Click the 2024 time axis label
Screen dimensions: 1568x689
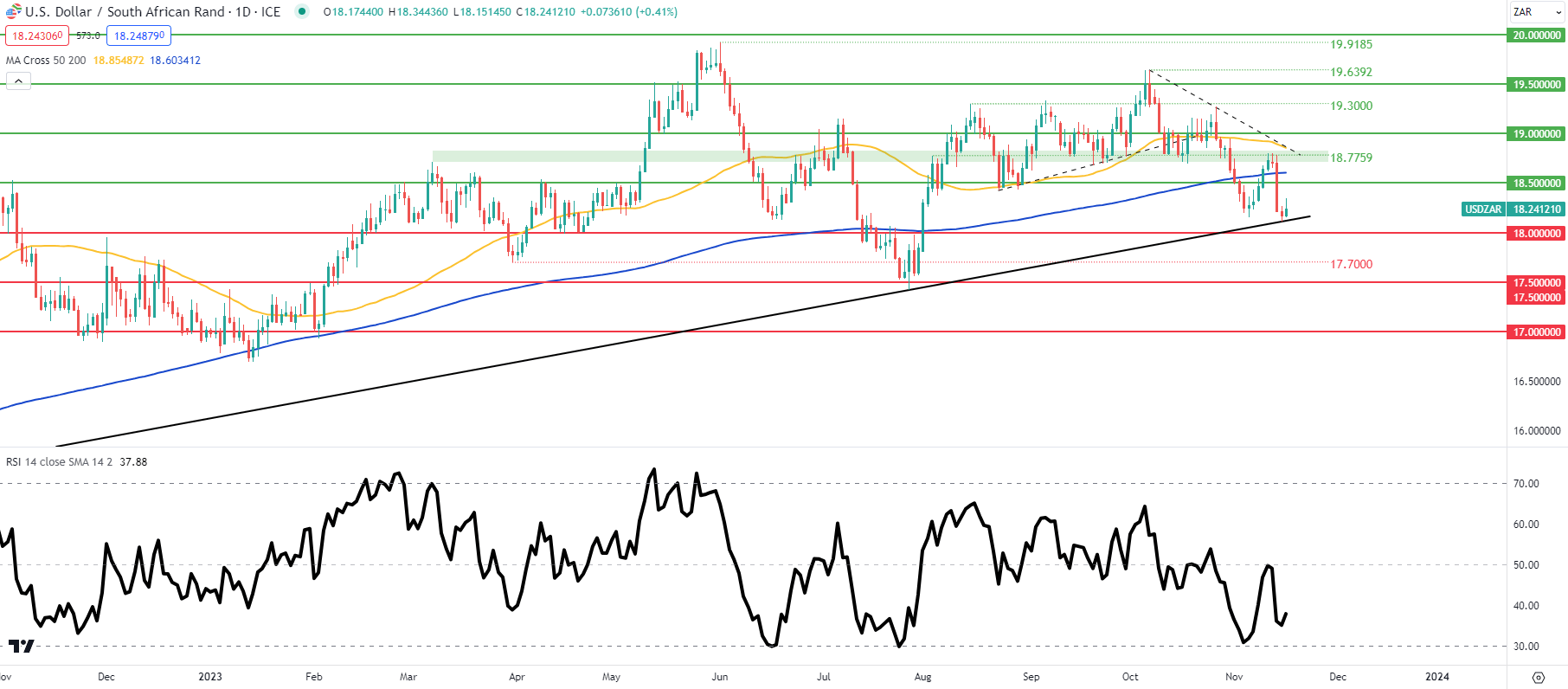point(1437,677)
